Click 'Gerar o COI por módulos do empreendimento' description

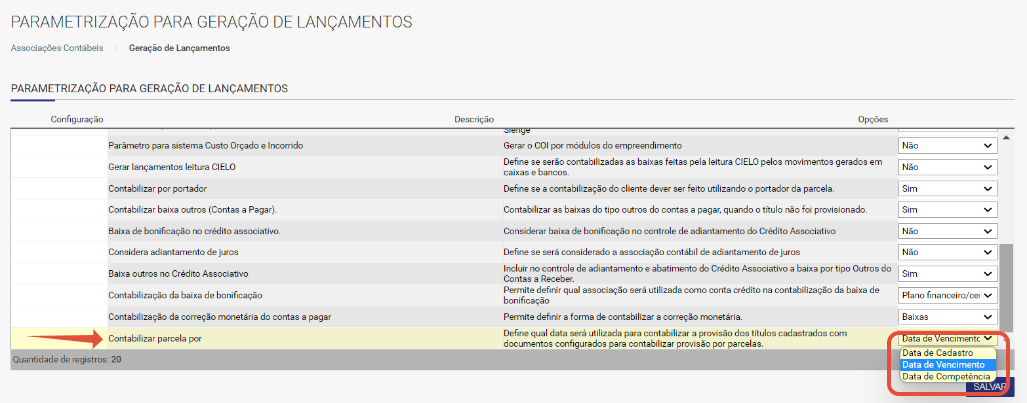593,145
